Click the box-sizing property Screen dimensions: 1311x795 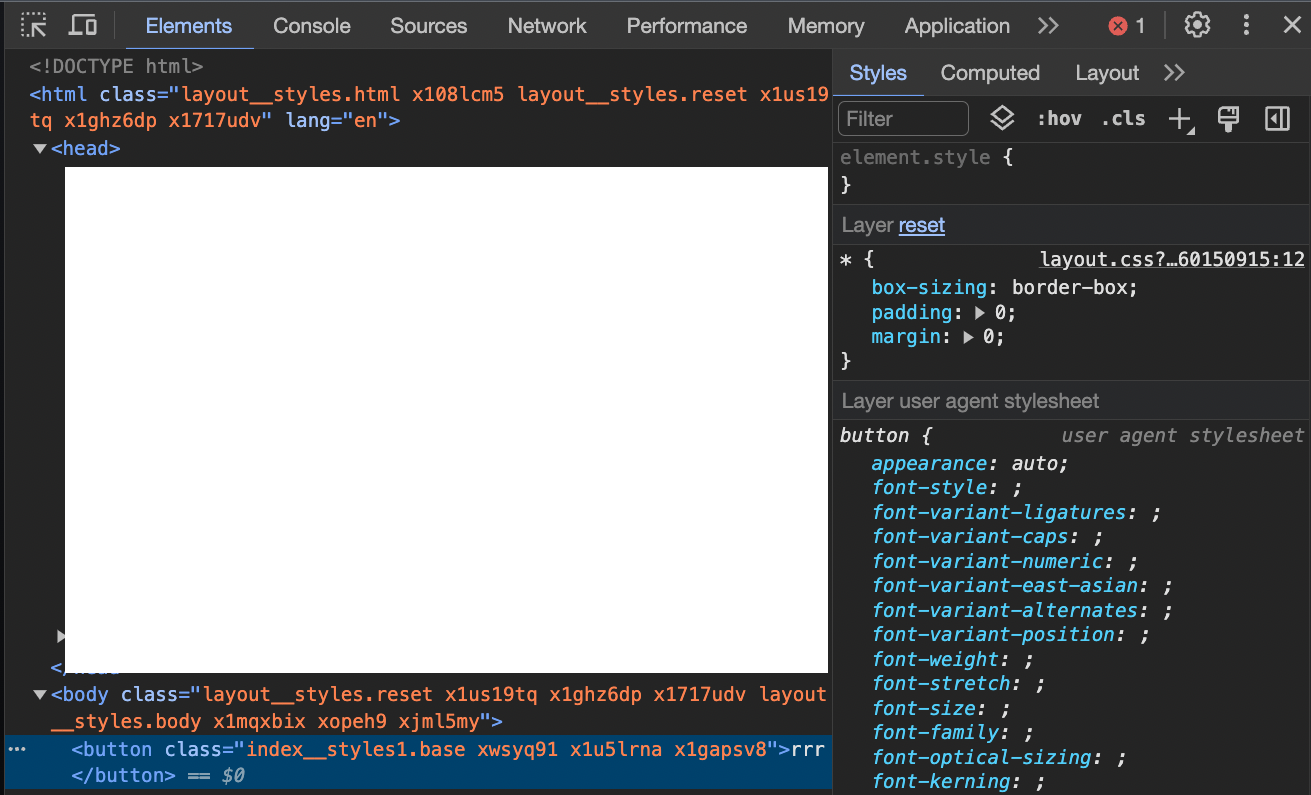(930, 288)
